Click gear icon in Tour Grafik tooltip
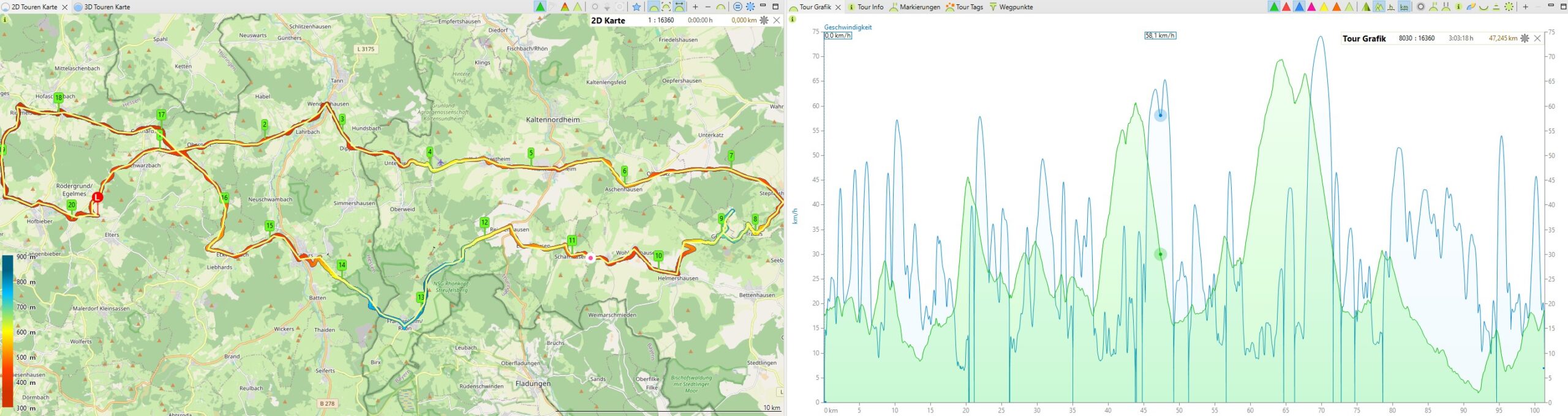This screenshot has height=416, width=1568. tap(1525, 38)
